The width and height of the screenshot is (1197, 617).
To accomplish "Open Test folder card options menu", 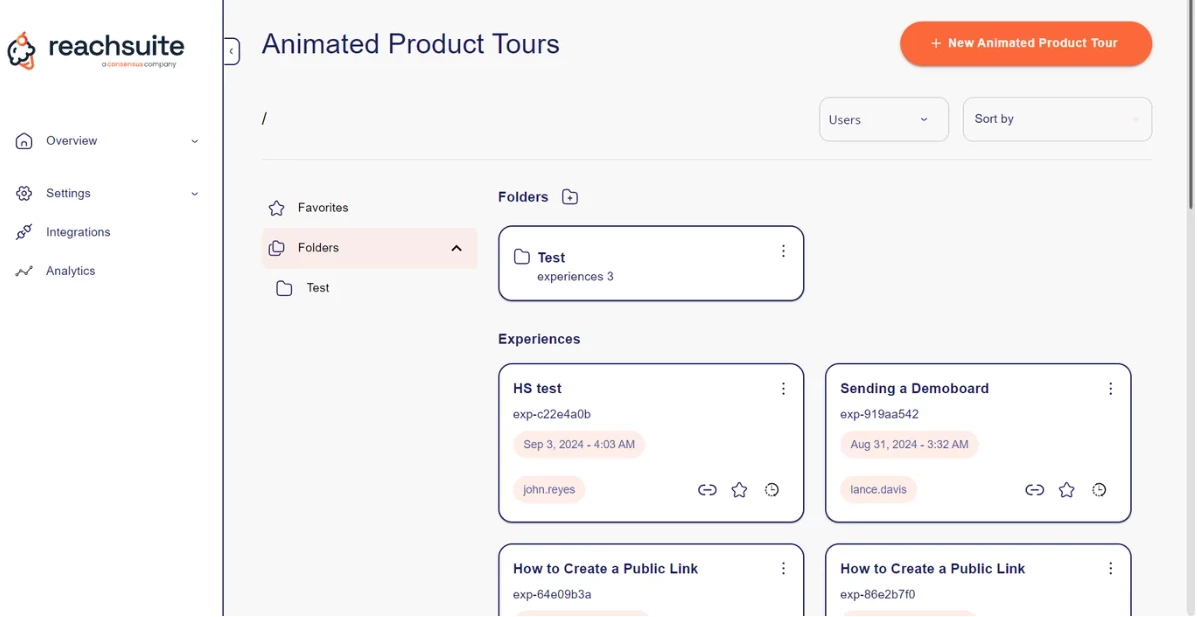I will point(783,252).
